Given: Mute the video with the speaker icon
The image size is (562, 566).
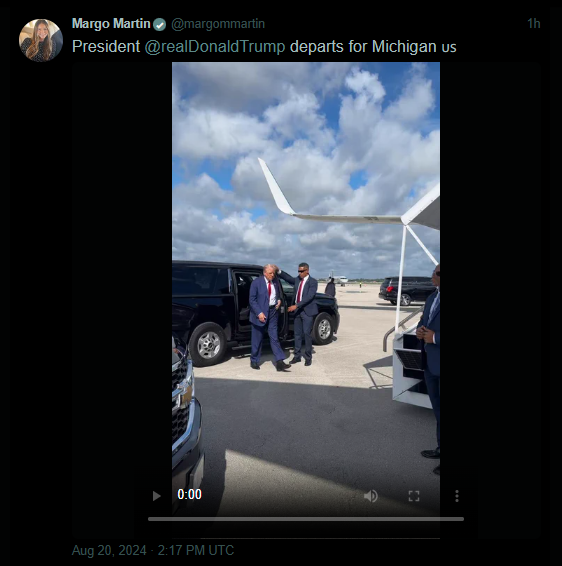Looking at the screenshot, I should point(371,496).
